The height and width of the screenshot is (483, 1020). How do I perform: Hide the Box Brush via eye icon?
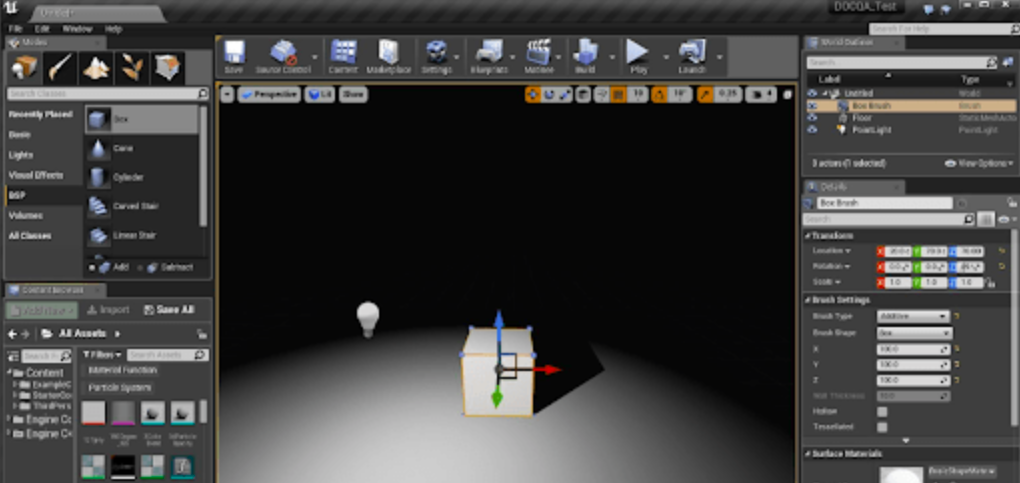812,105
